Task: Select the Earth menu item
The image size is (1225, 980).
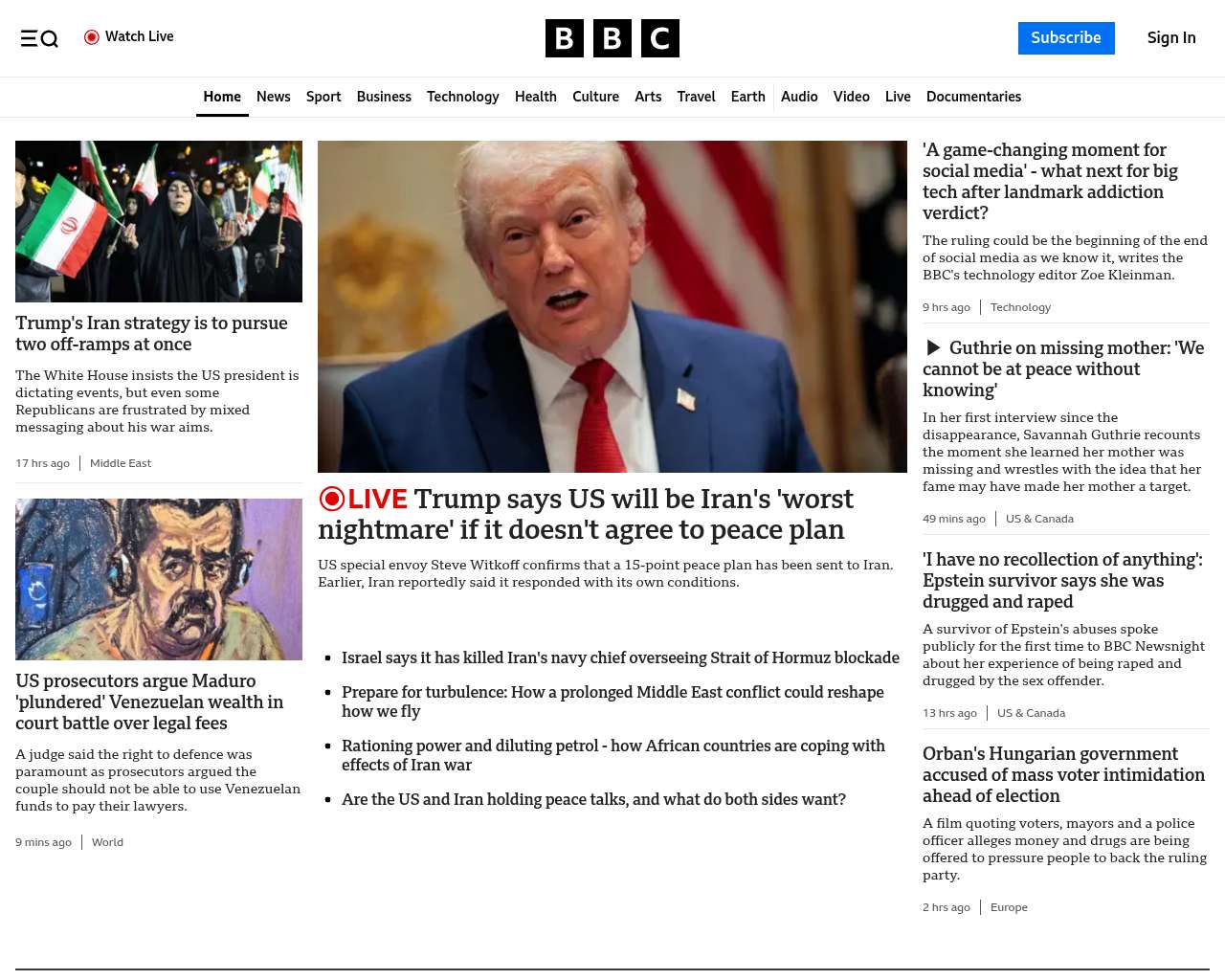Action: click(747, 97)
